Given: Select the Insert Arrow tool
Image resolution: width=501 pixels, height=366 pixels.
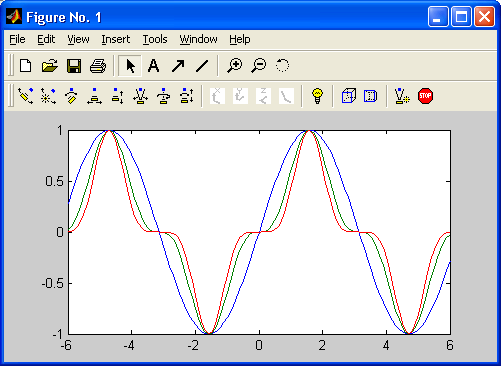Looking at the screenshot, I should pyautogui.click(x=178, y=66).
